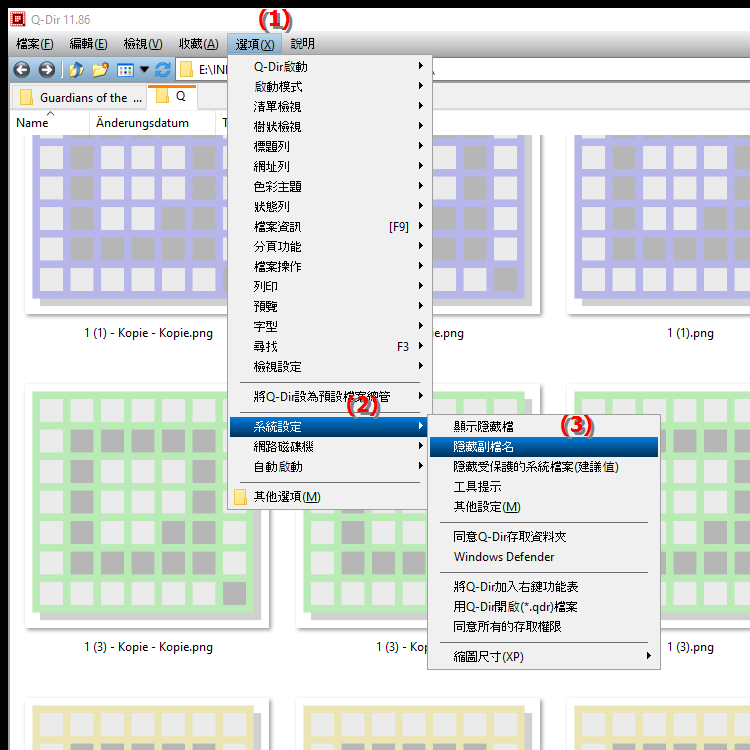Refresh with the blue arrows icon

coord(163,70)
